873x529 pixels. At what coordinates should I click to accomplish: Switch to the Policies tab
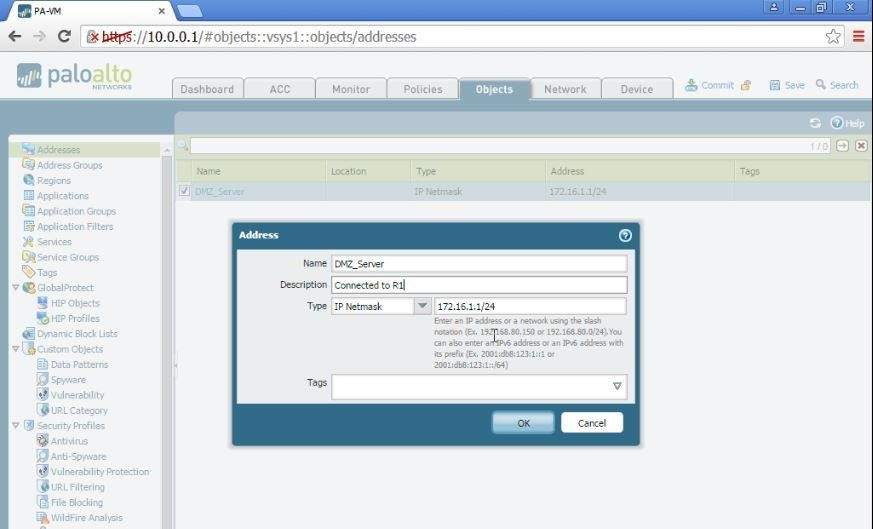pyautogui.click(x=422, y=89)
